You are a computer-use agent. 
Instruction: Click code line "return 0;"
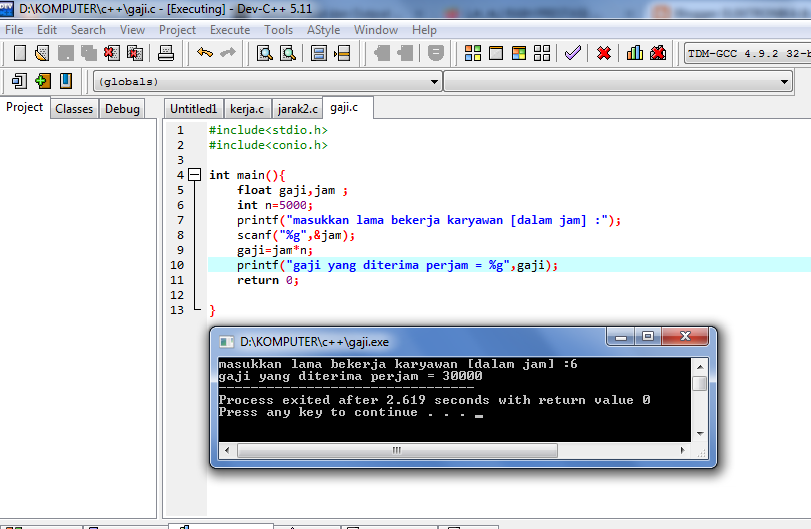pos(267,280)
